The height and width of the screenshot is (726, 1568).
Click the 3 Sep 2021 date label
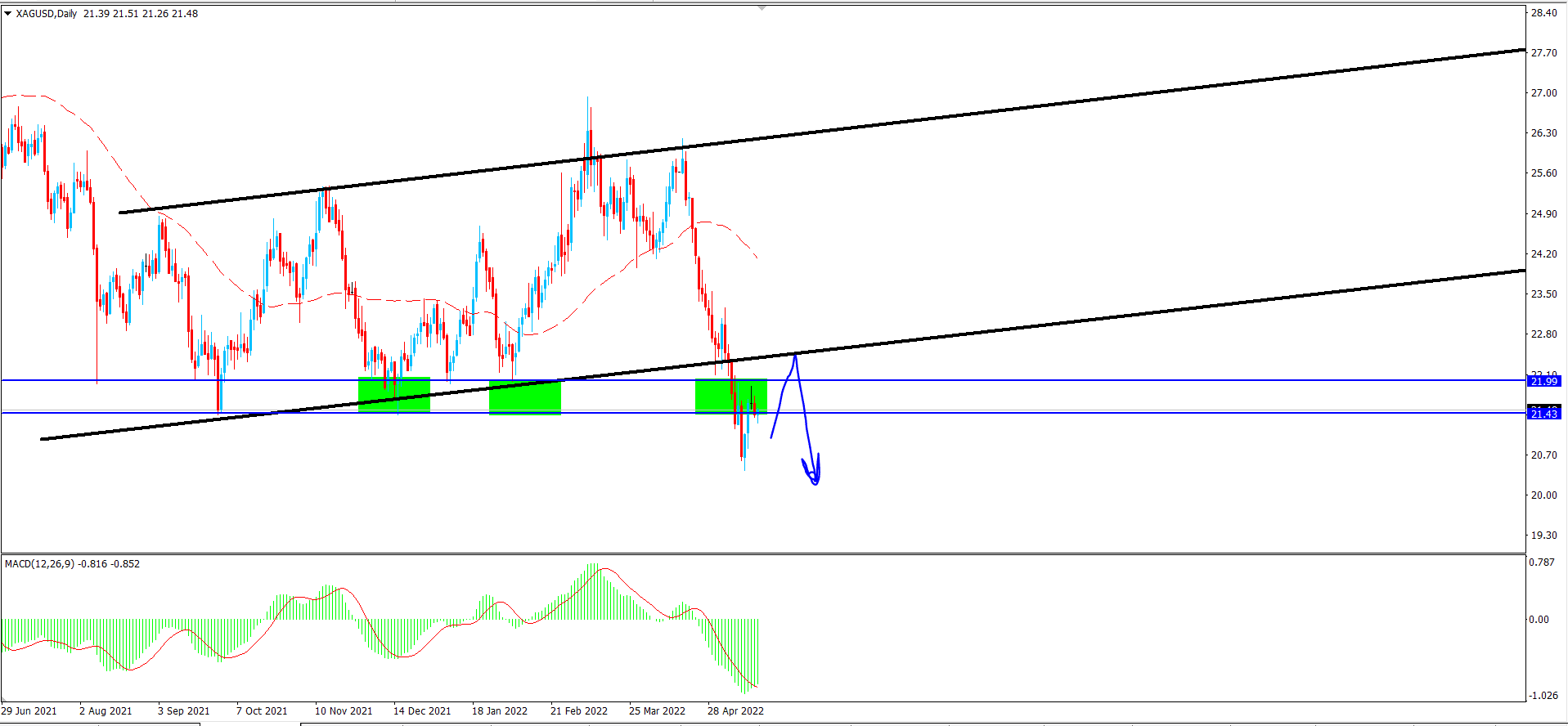184,711
